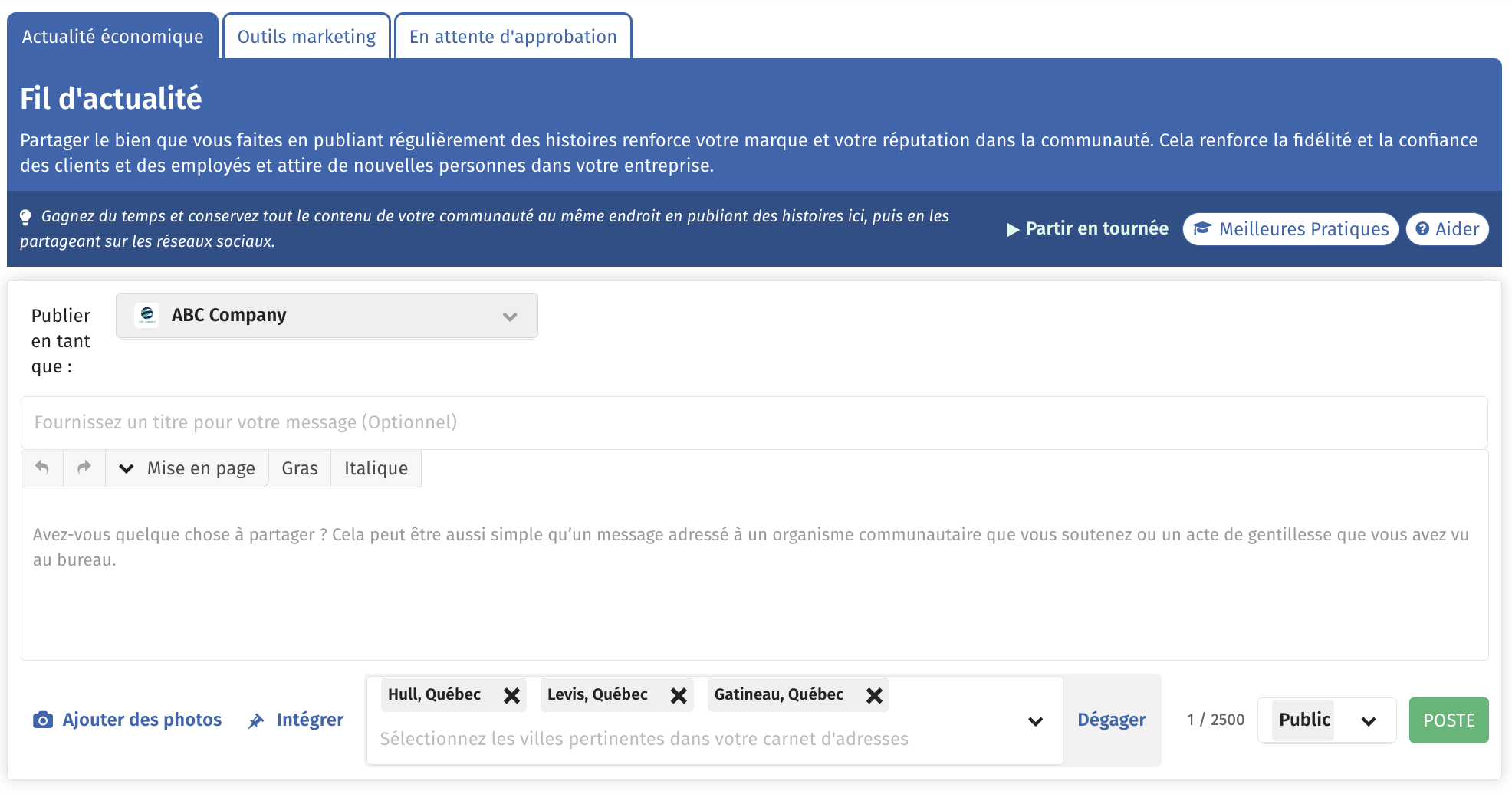Click the city search input placeholder

coord(644,739)
